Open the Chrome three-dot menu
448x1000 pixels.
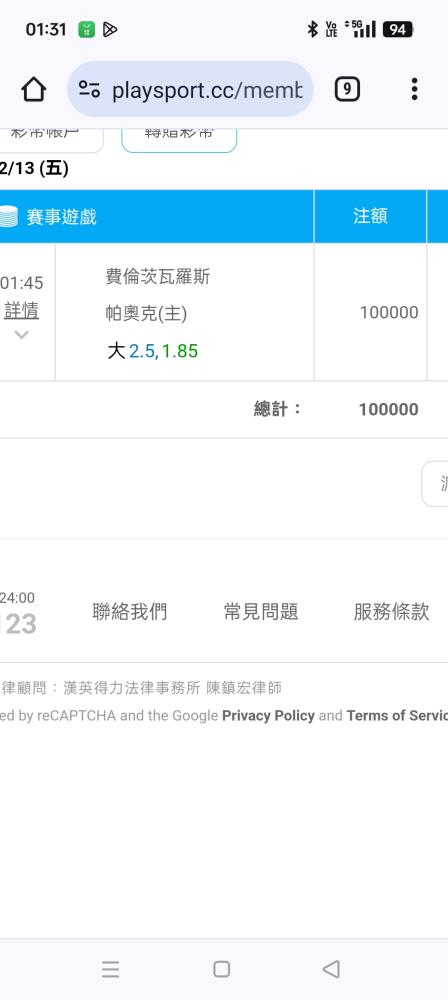click(x=414, y=89)
